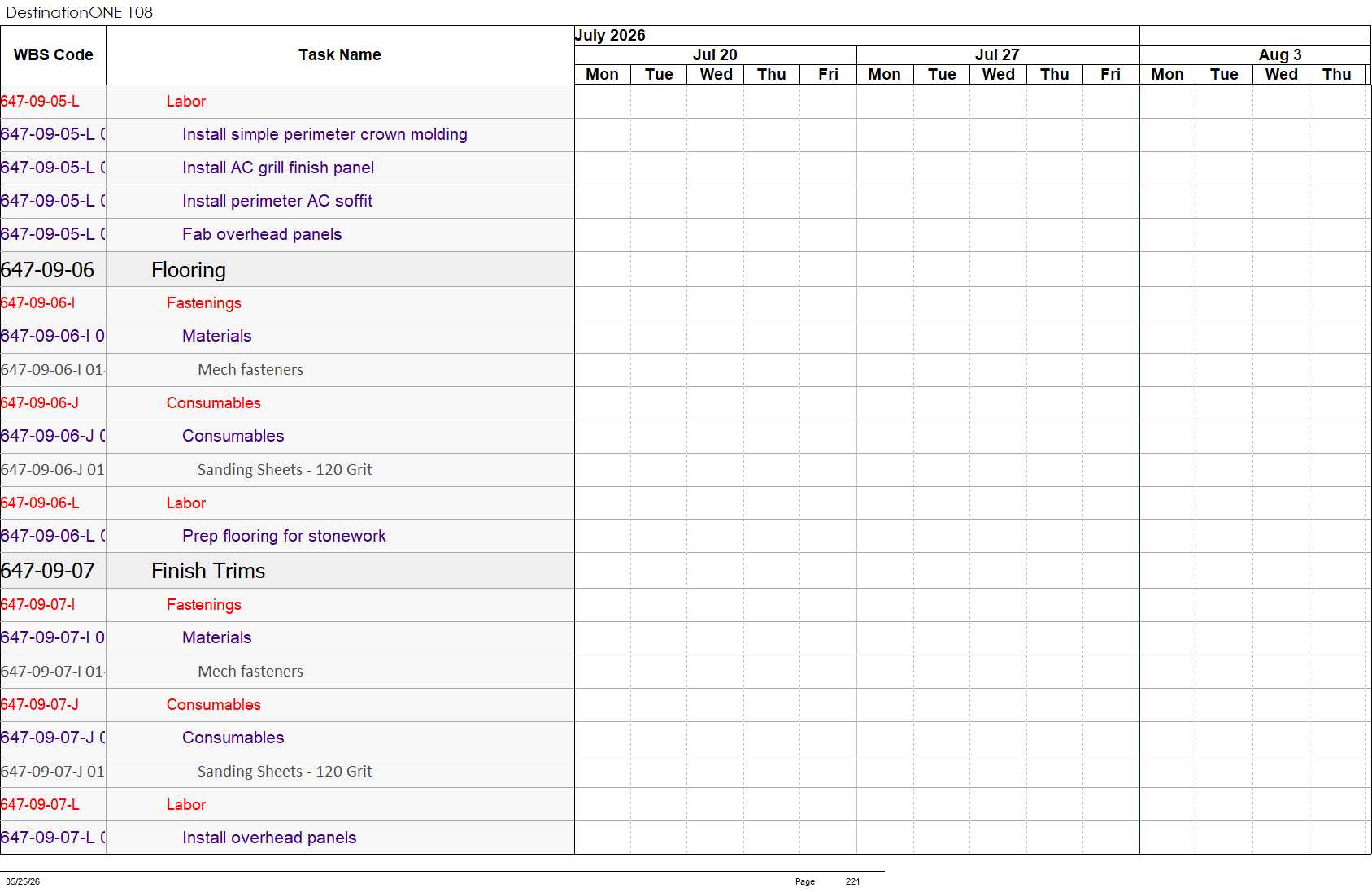Click the Sanding Sheets item under Flooring

pyautogui.click(x=285, y=469)
